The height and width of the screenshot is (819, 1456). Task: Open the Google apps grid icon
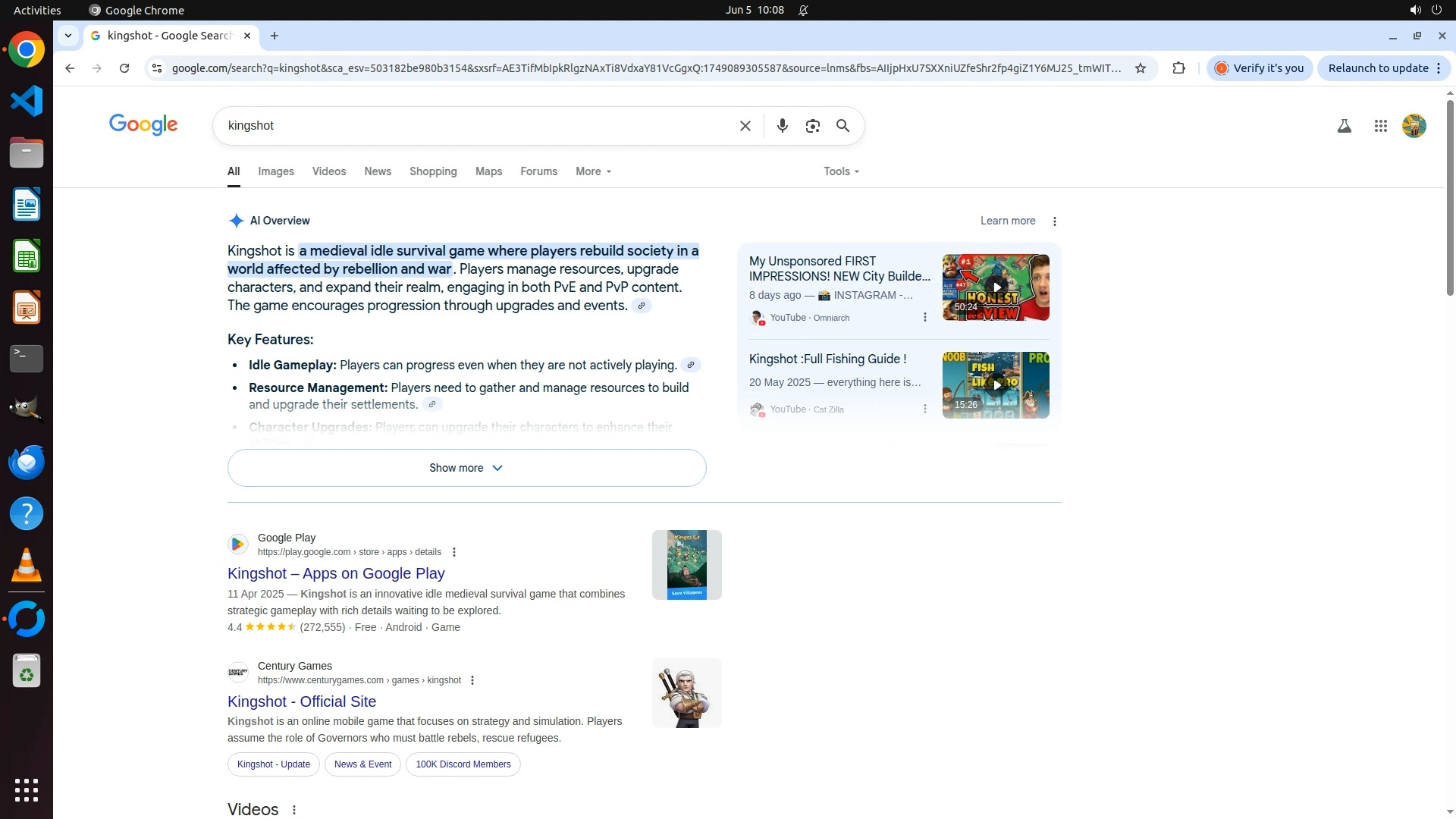pyautogui.click(x=1380, y=126)
